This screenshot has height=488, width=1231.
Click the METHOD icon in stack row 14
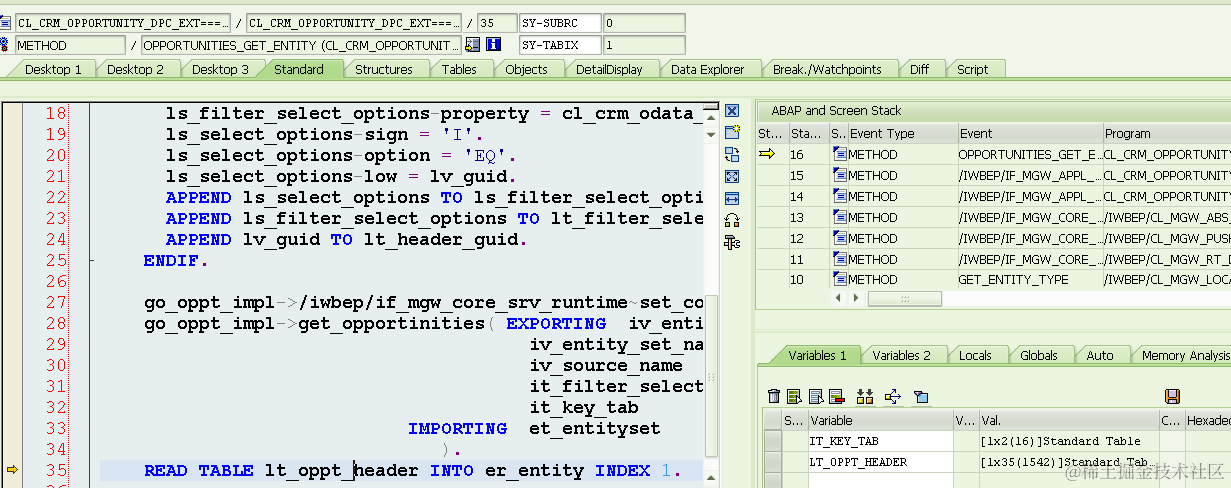click(x=840, y=196)
